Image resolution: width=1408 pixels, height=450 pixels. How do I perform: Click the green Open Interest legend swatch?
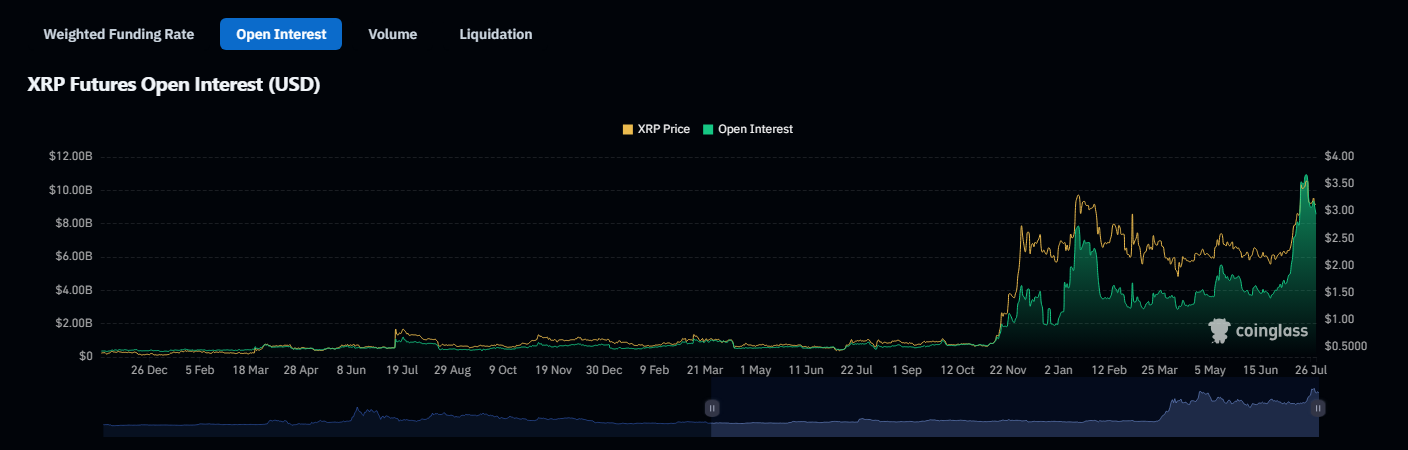coord(709,129)
